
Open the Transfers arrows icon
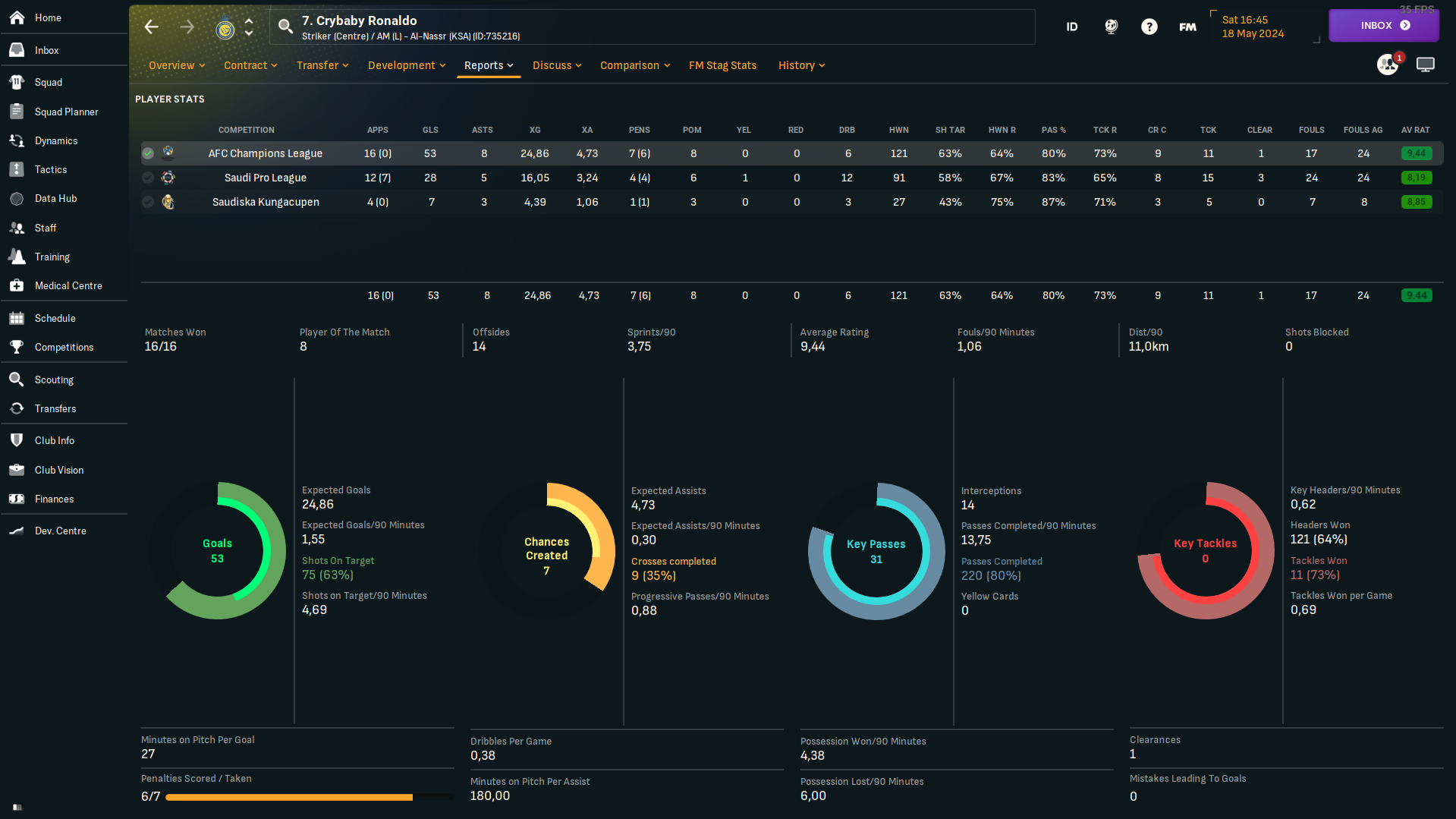click(17, 408)
